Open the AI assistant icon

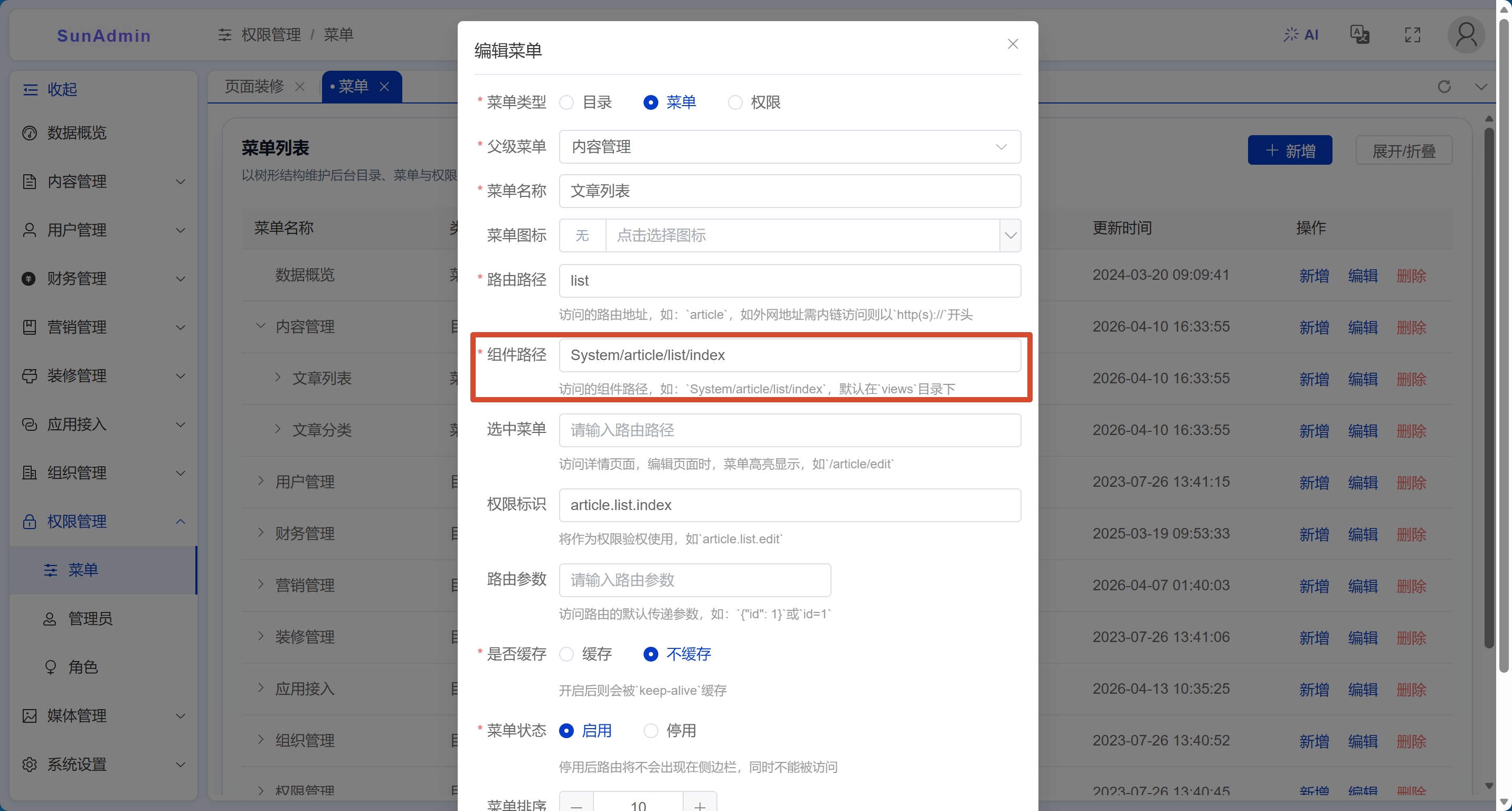pos(1301,35)
